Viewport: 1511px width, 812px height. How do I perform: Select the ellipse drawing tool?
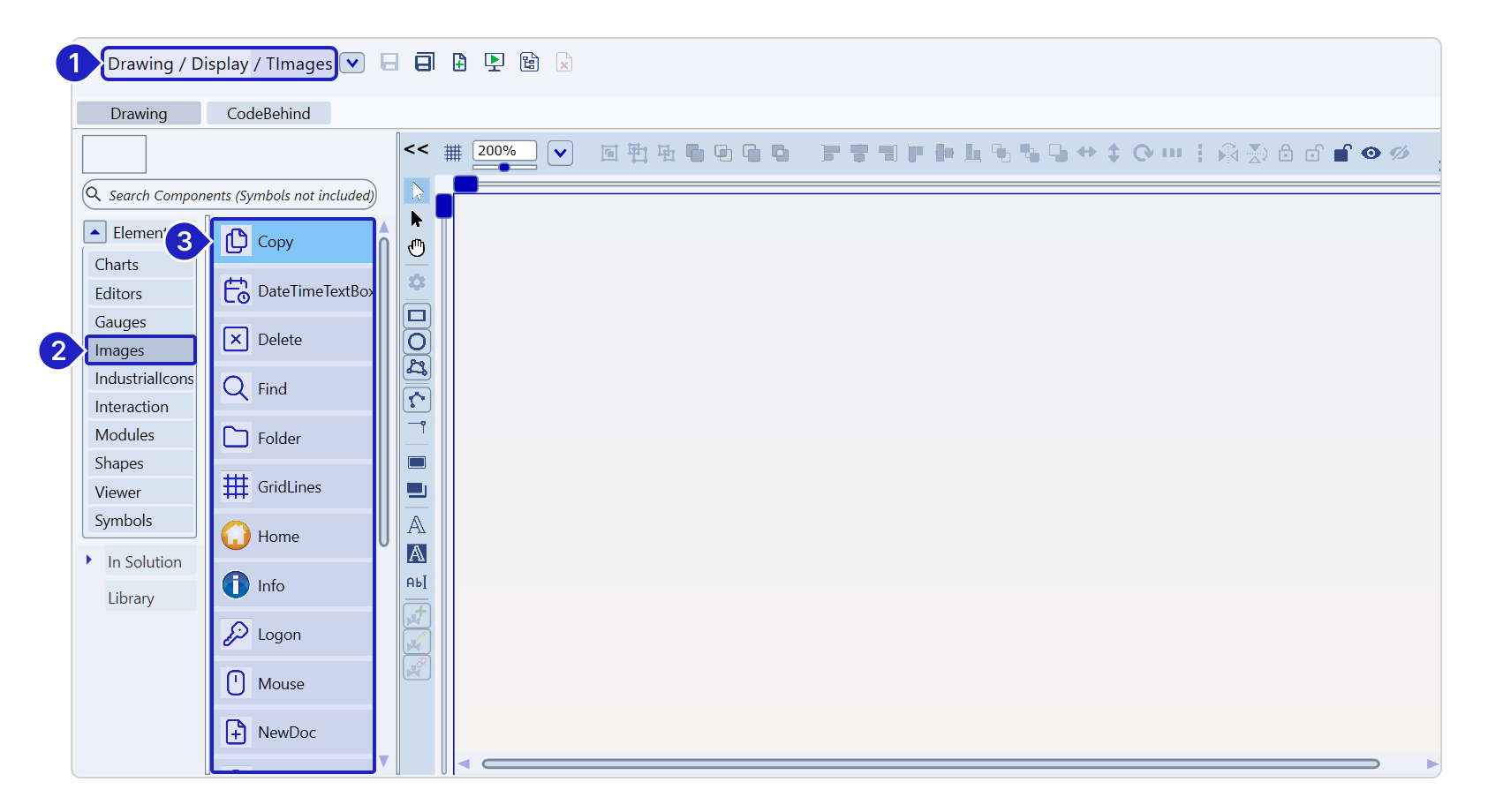coord(417,342)
